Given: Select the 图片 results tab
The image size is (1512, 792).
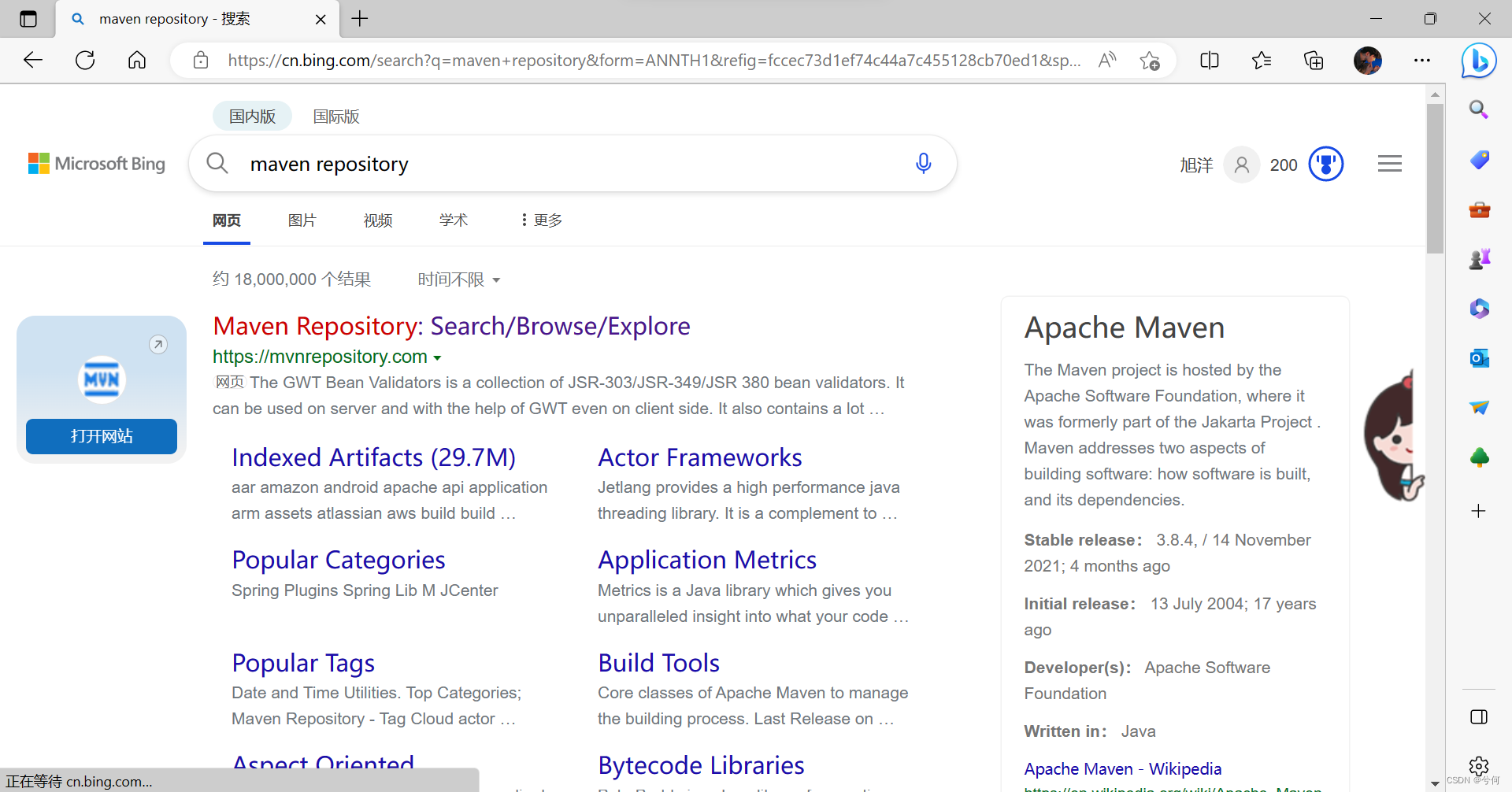Looking at the screenshot, I should pyautogui.click(x=302, y=220).
